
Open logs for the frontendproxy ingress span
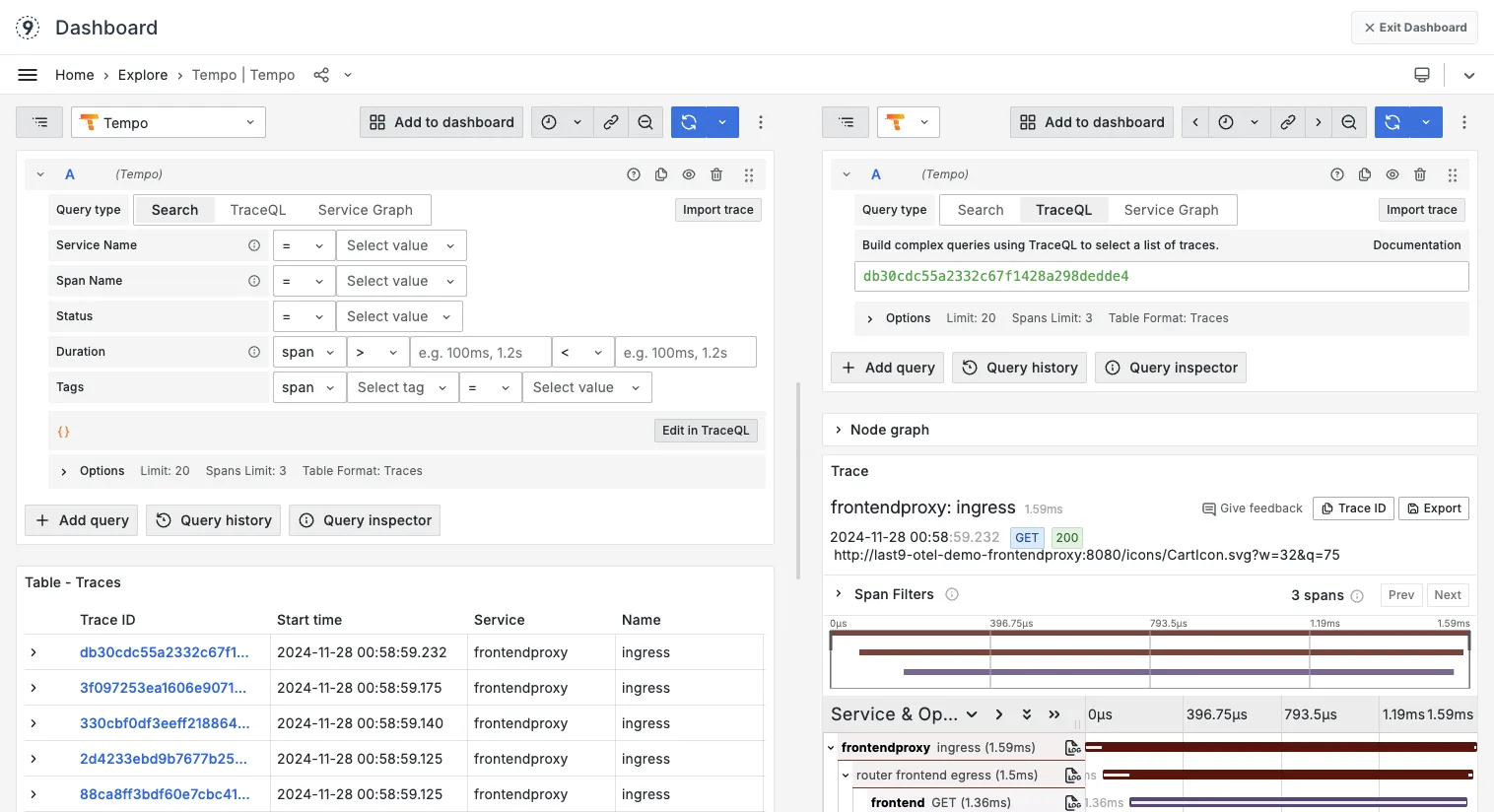pyautogui.click(x=1072, y=748)
